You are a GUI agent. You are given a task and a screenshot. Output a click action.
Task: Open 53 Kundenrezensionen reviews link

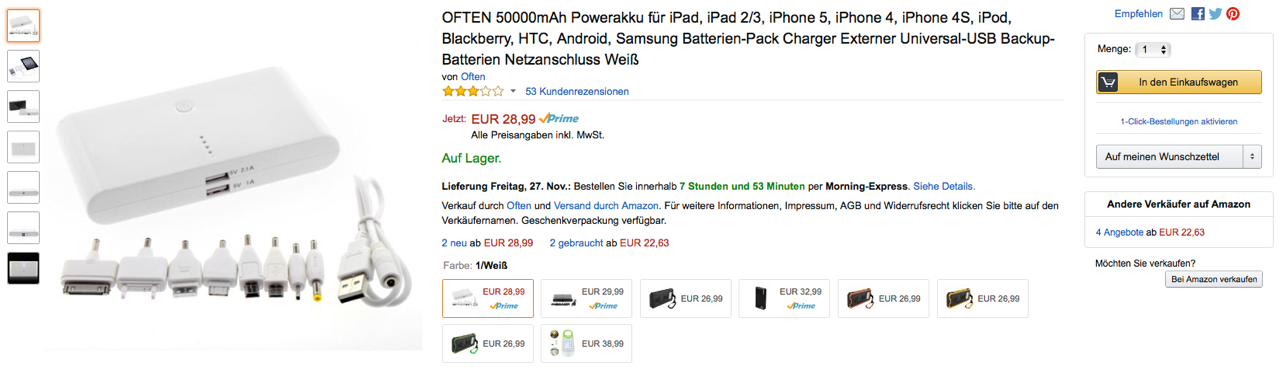(577, 91)
